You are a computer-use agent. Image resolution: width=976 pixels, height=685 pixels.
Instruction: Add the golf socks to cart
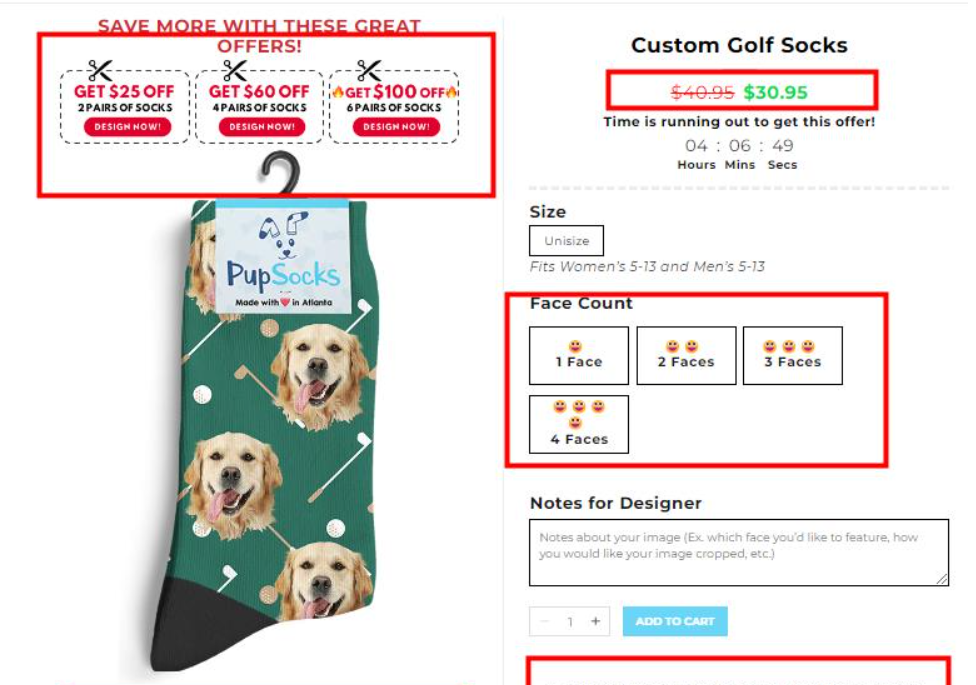pos(675,622)
